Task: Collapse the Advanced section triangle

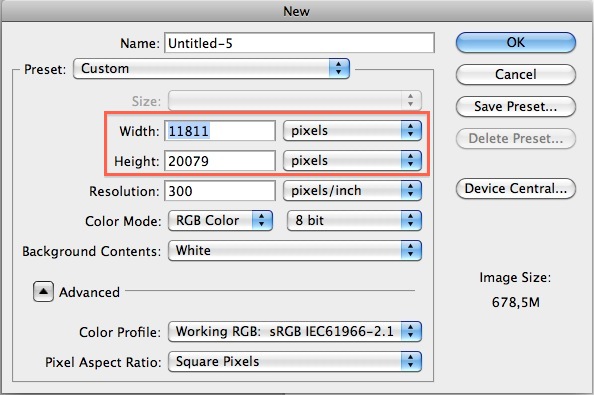Action: 43,292
